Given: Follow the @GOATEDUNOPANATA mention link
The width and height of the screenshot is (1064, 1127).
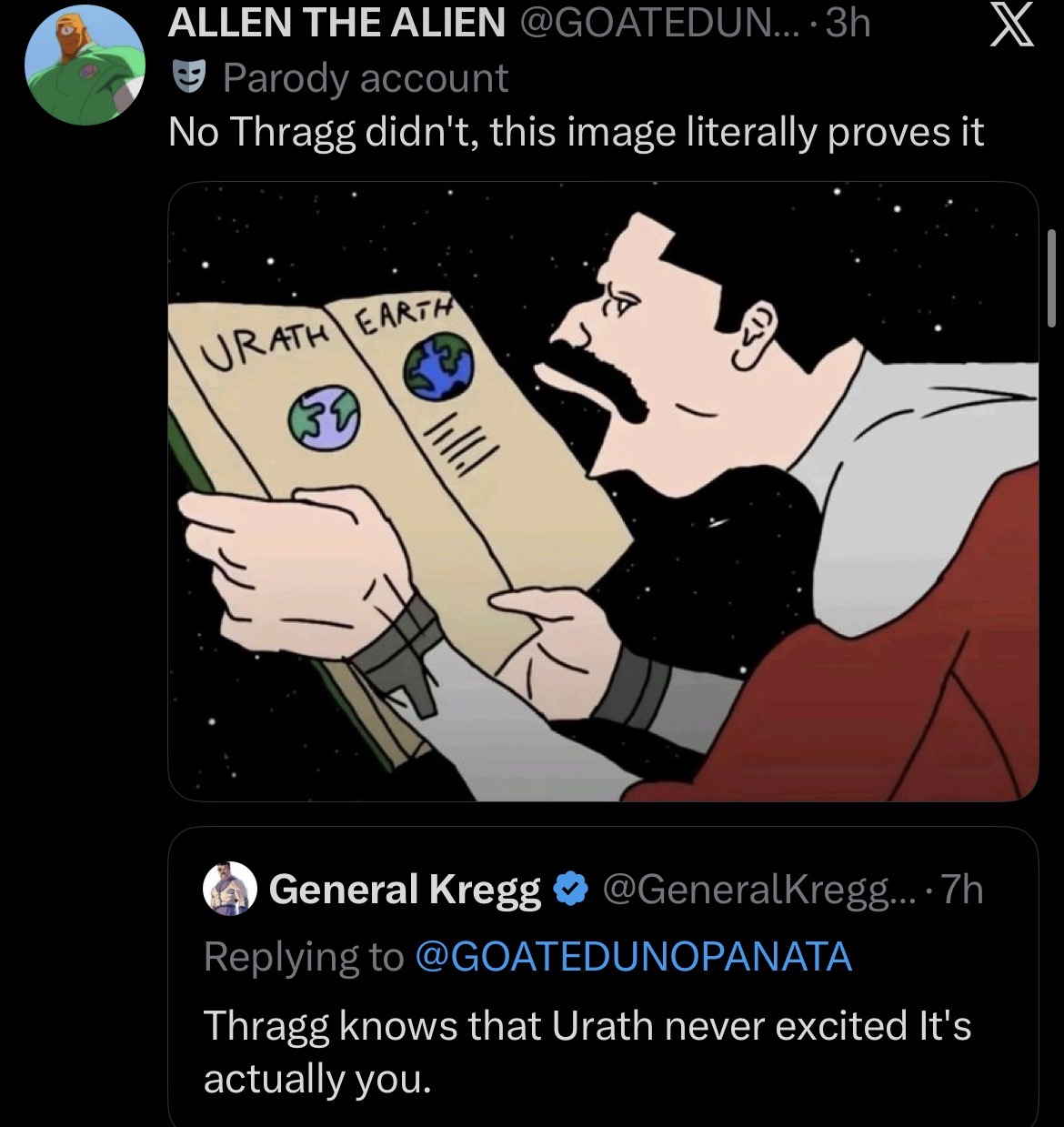Looking at the screenshot, I should click(633, 956).
